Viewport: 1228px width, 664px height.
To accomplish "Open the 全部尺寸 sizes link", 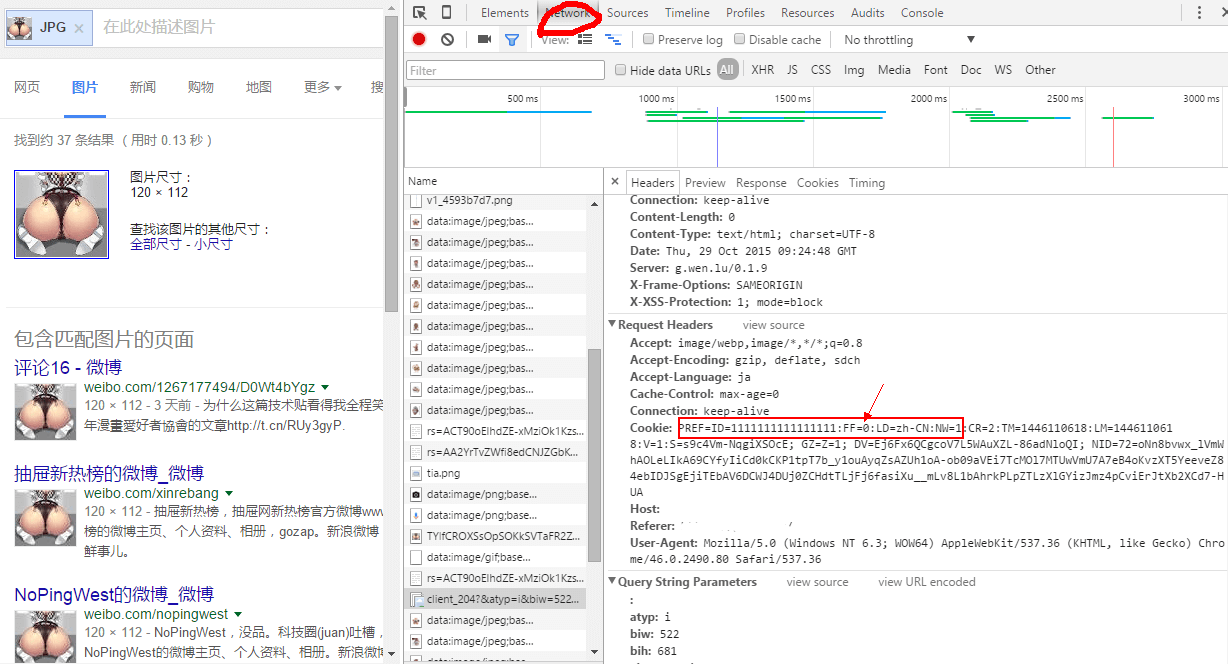I will click(x=156, y=244).
